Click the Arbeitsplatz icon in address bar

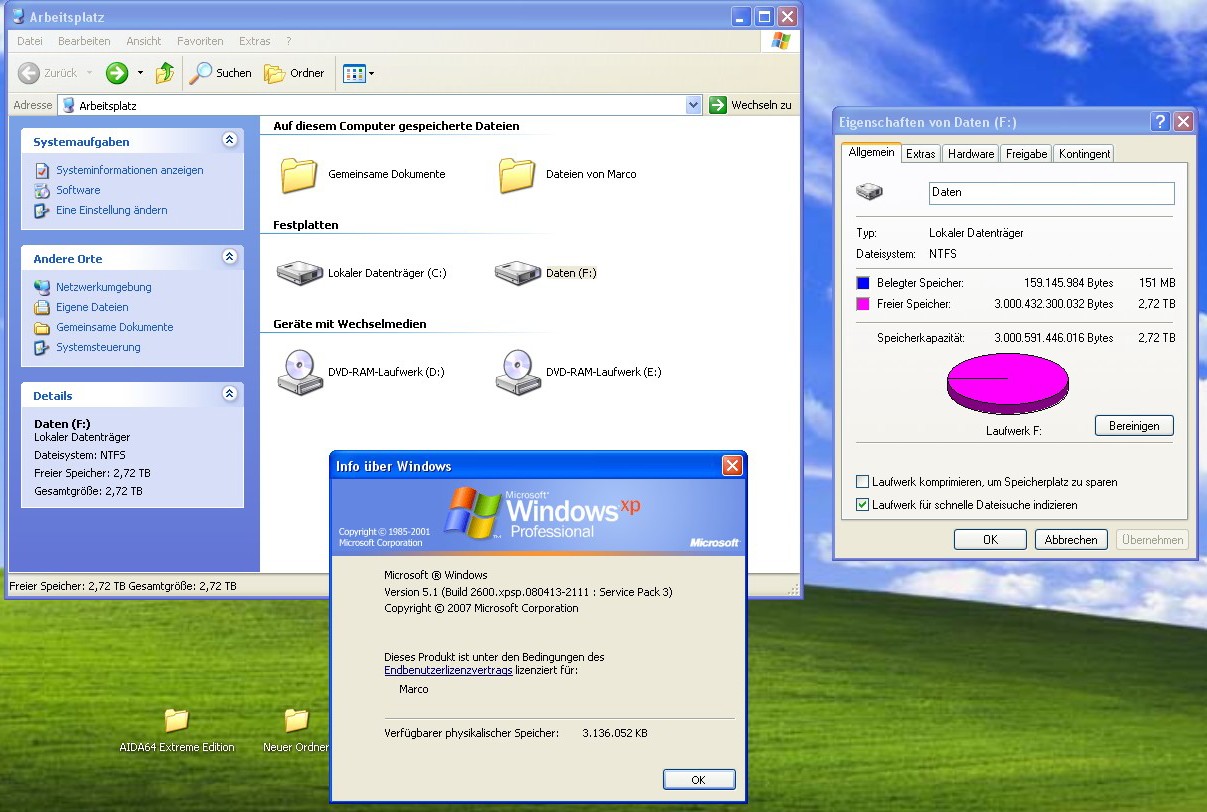(69, 105)
